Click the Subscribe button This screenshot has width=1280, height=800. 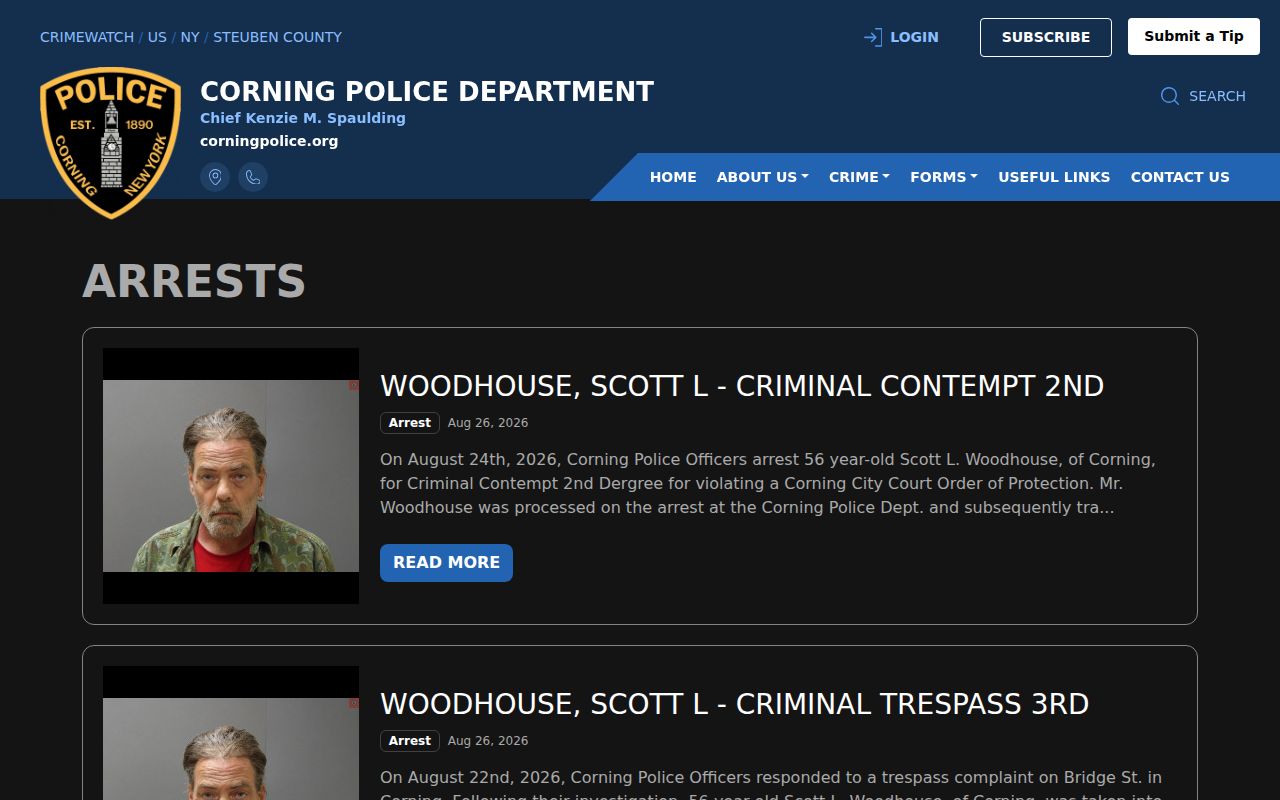pos(1046,37)
